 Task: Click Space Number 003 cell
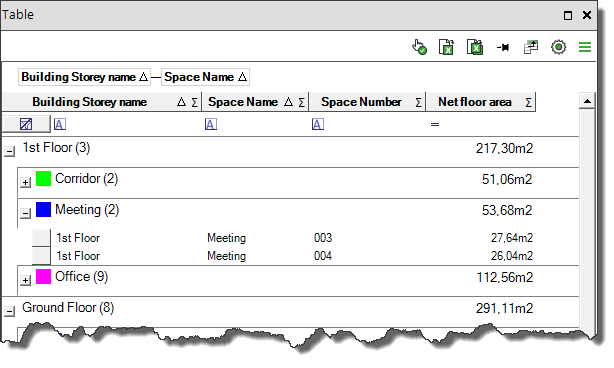click(x=323, y=238)
